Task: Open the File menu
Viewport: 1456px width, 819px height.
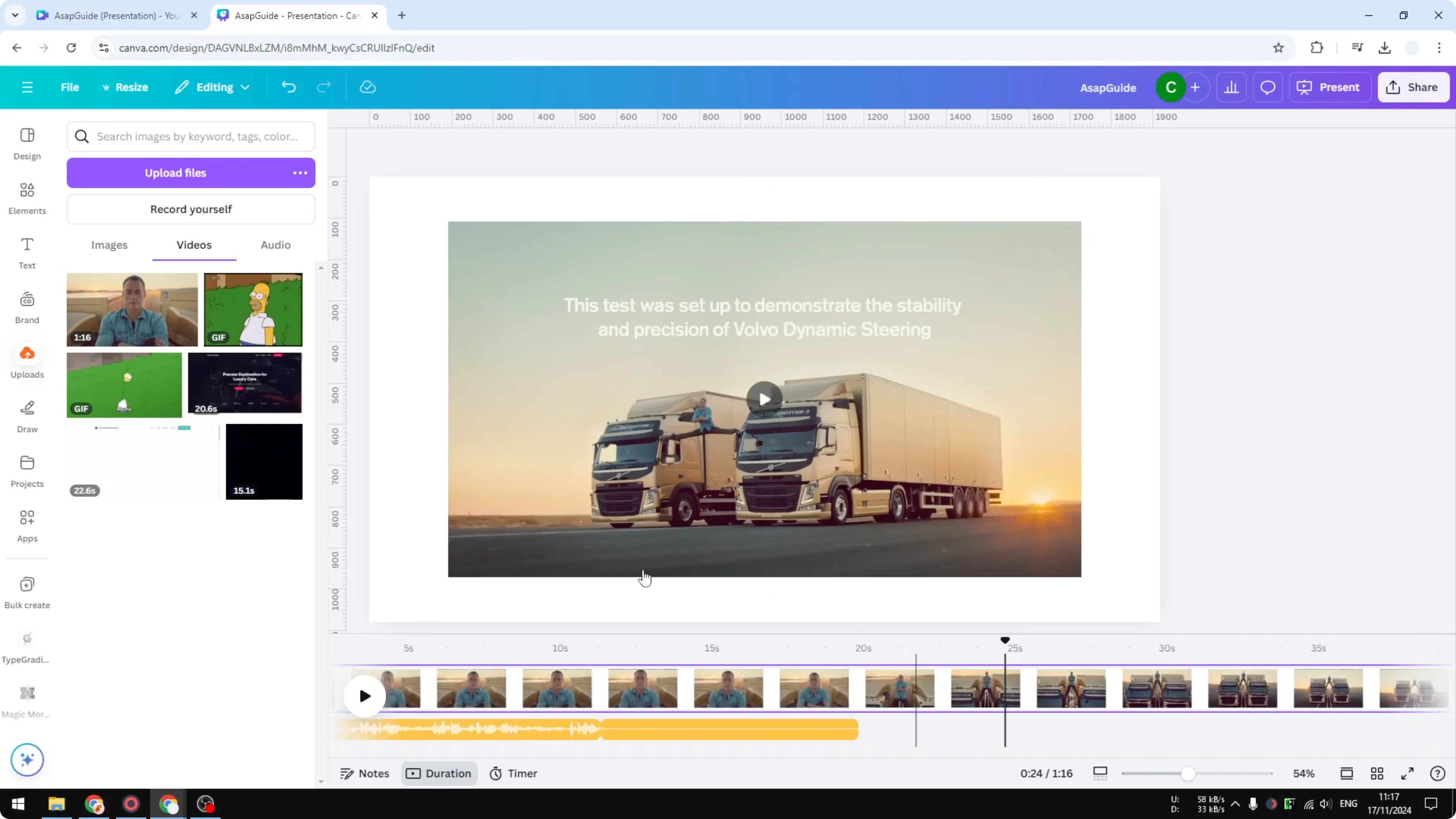Action: (70, 87)
